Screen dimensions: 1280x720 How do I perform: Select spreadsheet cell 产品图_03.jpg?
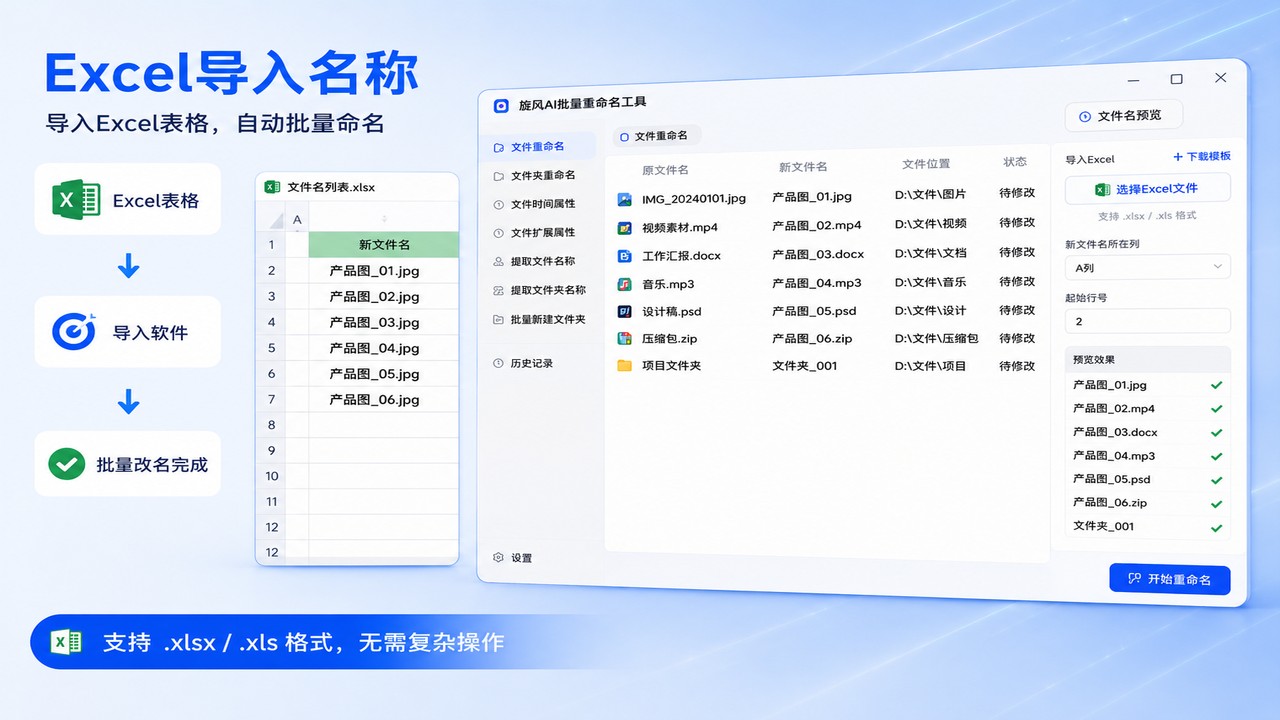(383, 323)
